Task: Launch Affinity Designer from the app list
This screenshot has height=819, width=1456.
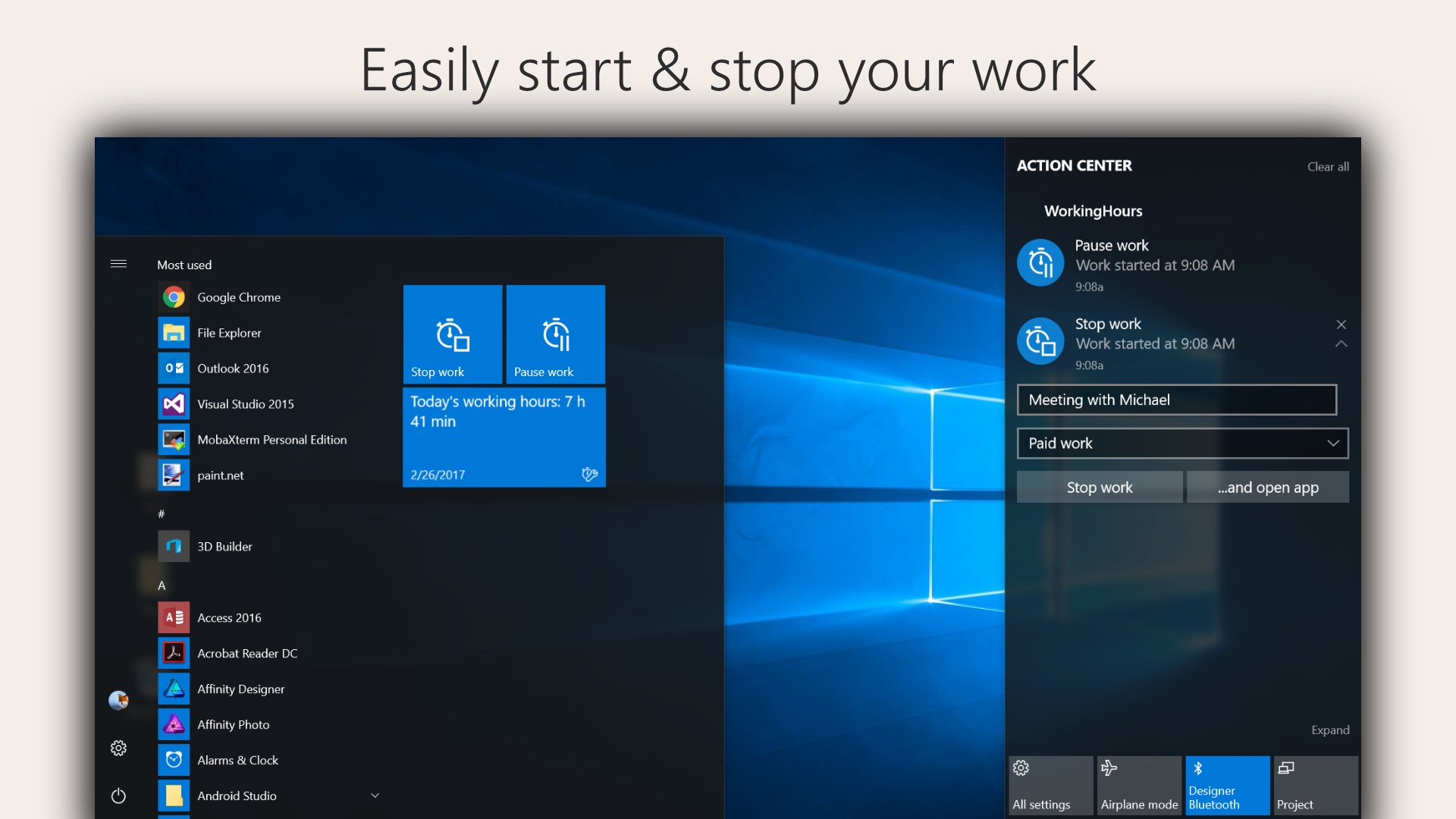Action: tap(240, 689)
